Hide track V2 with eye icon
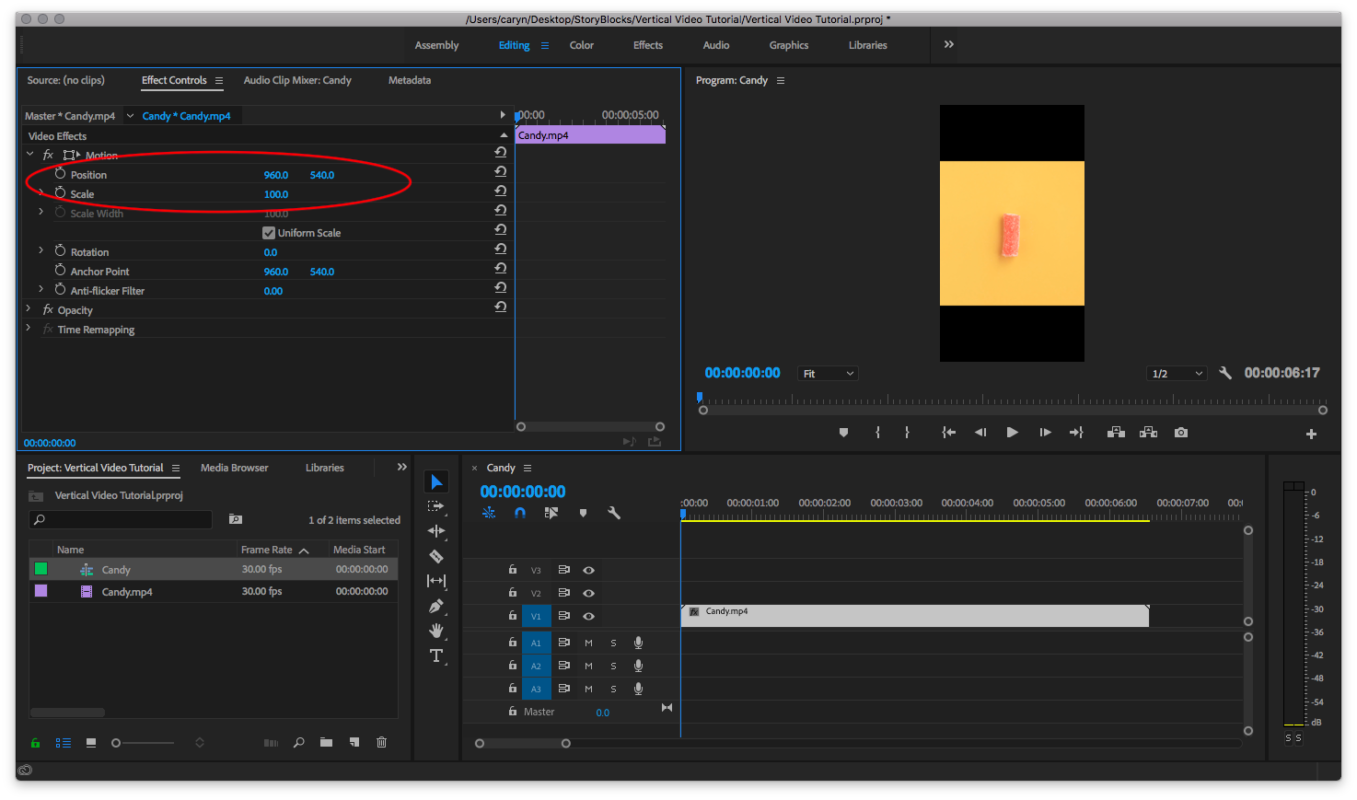 589,593
